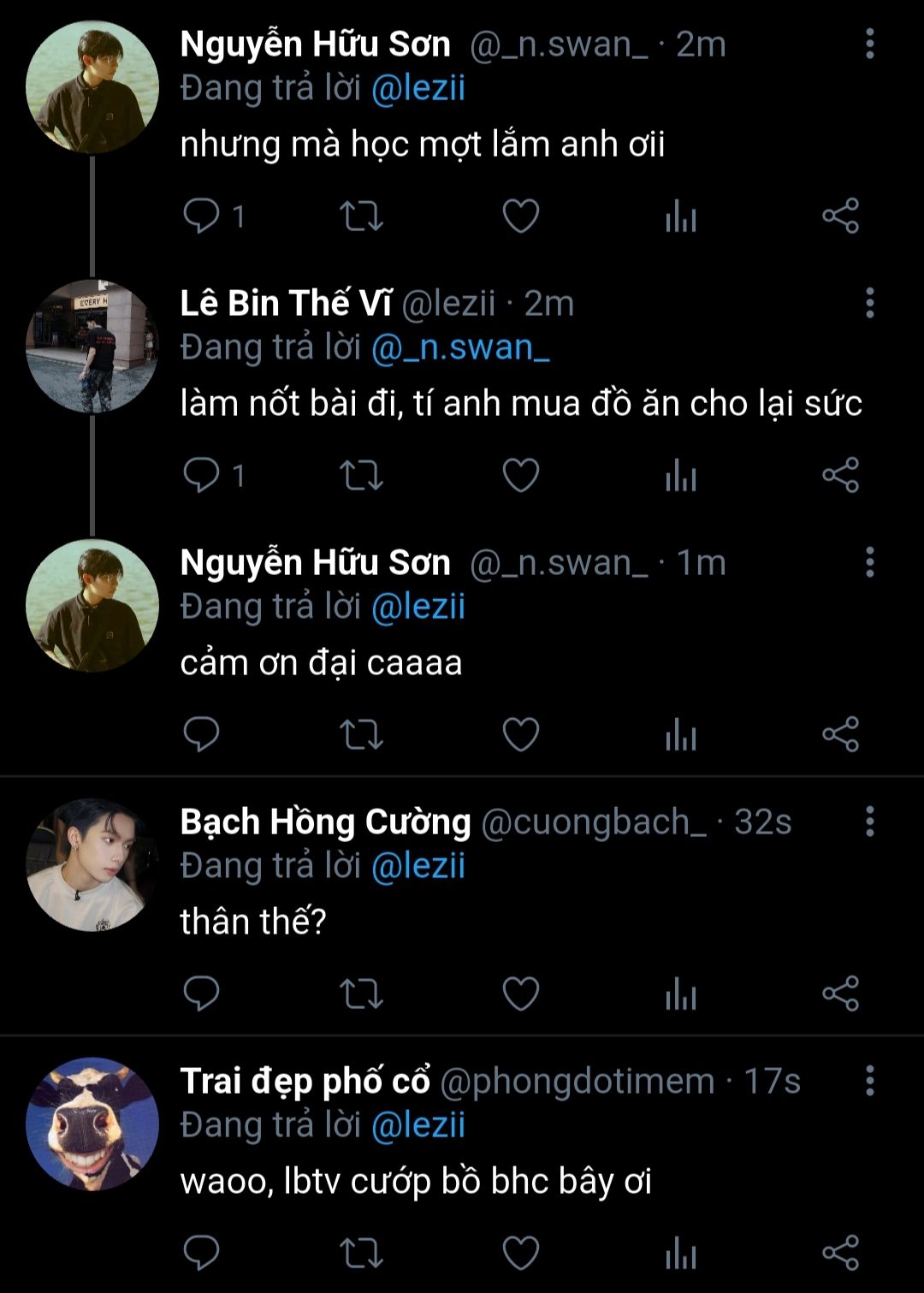Like Lê Bin Thế Vĩ's 'làm nốt bài đi' reply

pos(520,476)
